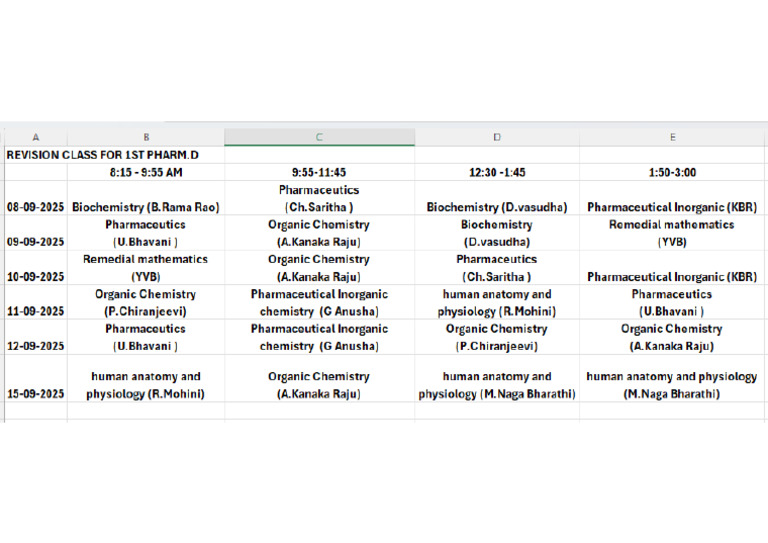
Task: Select Pharmaceutics (Ch.Saritha) in 08-09-2025 row
Action: [319, 198]
